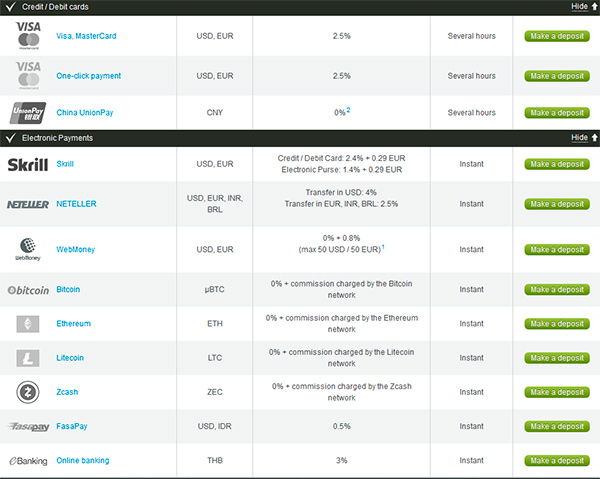Click Electronic Purse: 1.4% + 0.29 EUR text
The height and width of the screenshot is (479, 600).
tap(342, 169)
